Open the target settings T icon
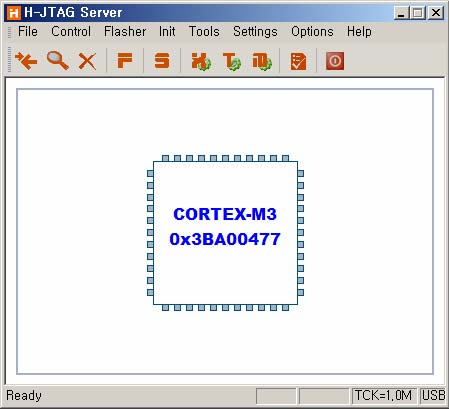 pyautogui.click(x=232, y=61)
